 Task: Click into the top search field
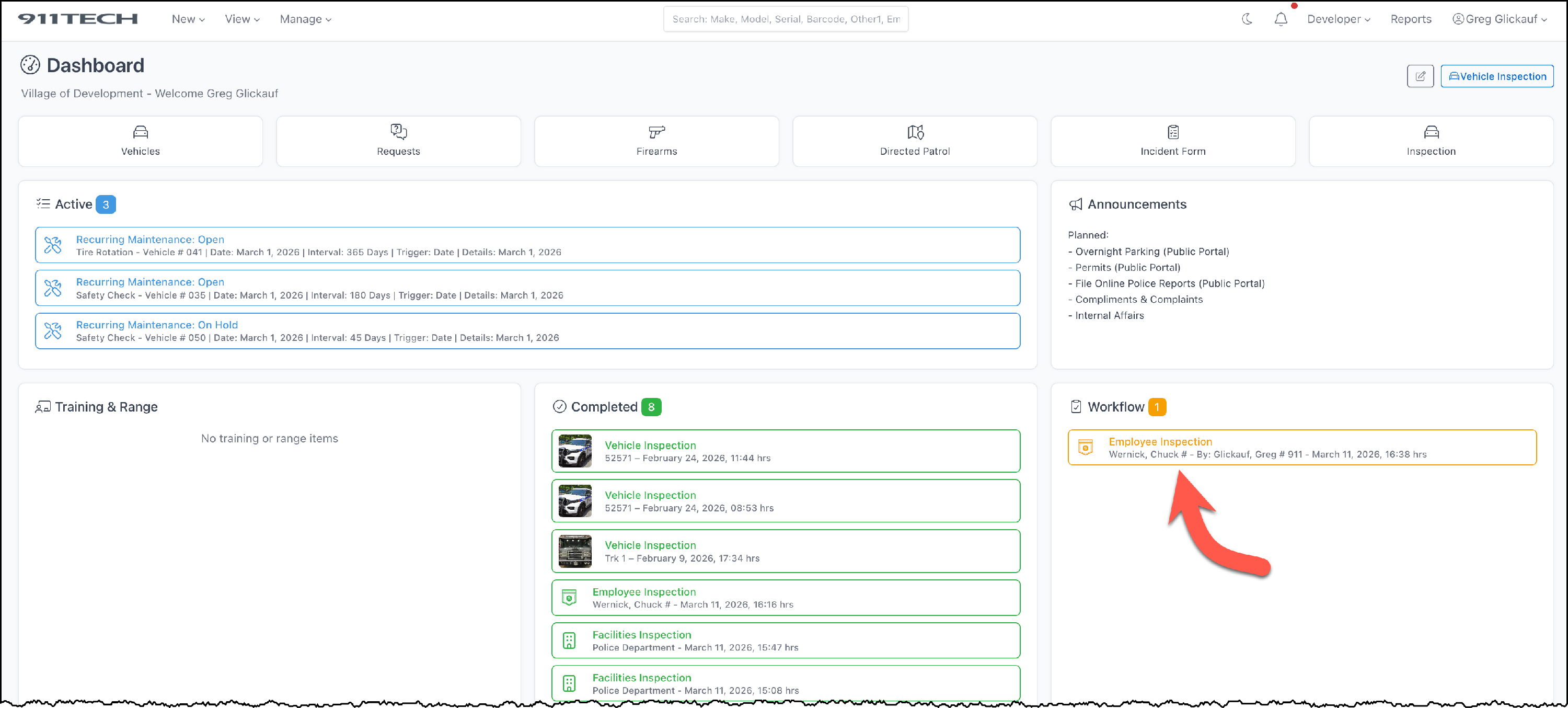785,19
